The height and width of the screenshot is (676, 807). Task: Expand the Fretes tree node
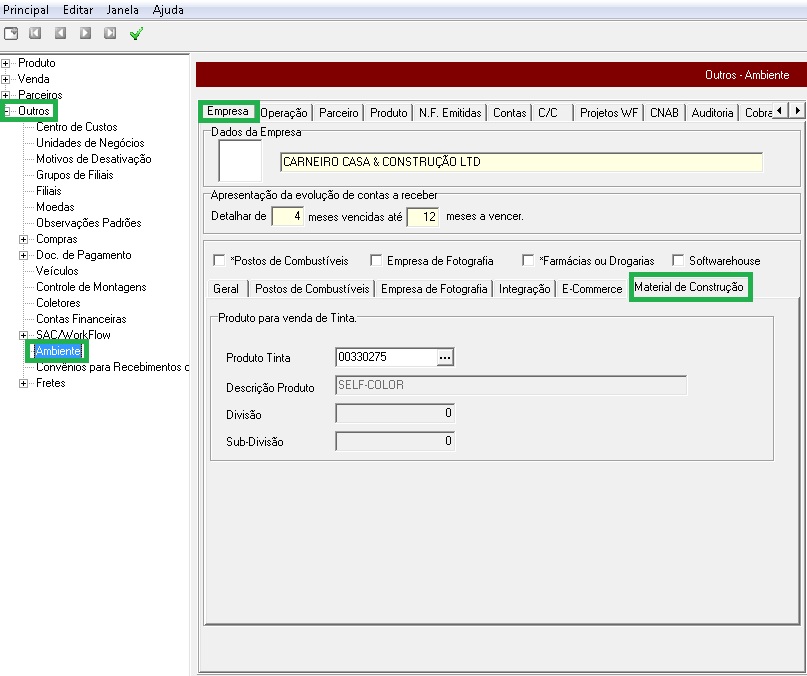[23, 384]
